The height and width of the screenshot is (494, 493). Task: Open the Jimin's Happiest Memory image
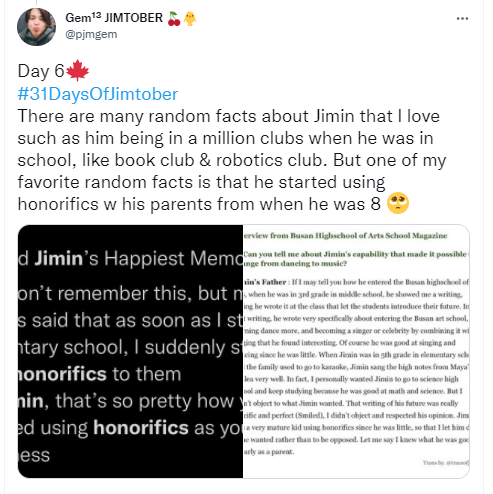point(130,351)
